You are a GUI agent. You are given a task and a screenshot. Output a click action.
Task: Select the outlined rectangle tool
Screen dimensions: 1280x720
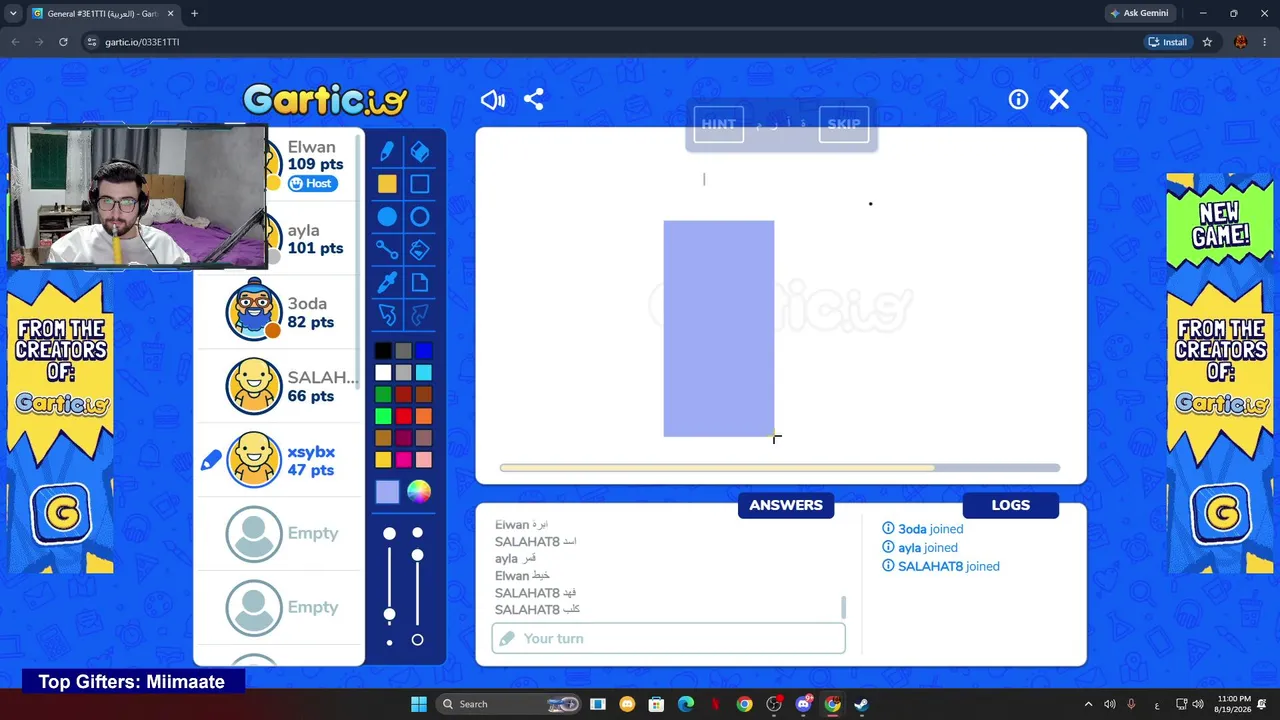point(420,184)
